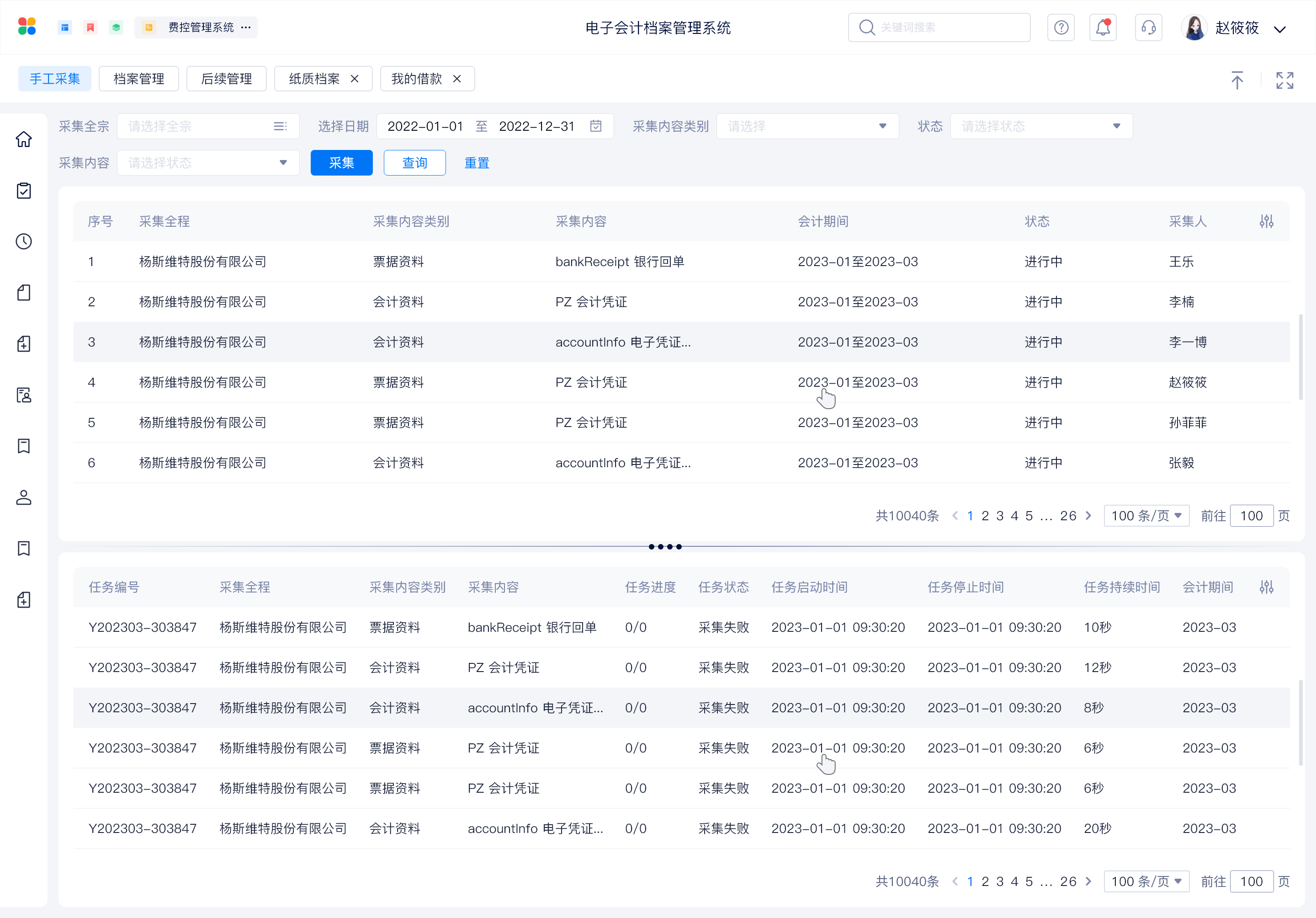Open the help question mark icon
This screenshot has height=918, width=1316.
(x=1061, y=27)
